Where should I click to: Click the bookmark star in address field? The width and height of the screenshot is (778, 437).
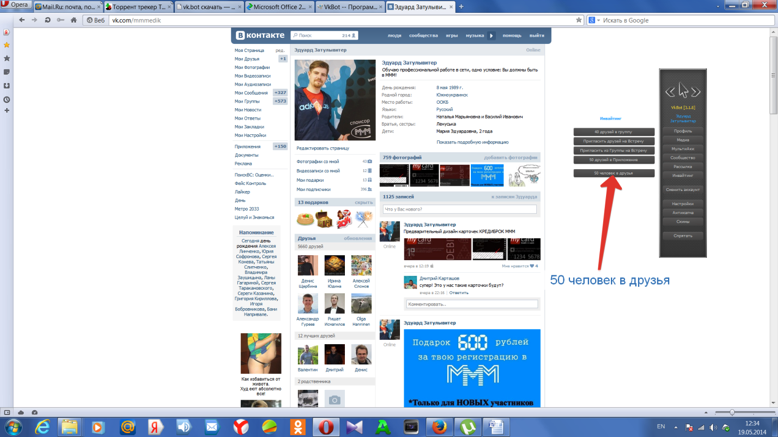[579, 20]
